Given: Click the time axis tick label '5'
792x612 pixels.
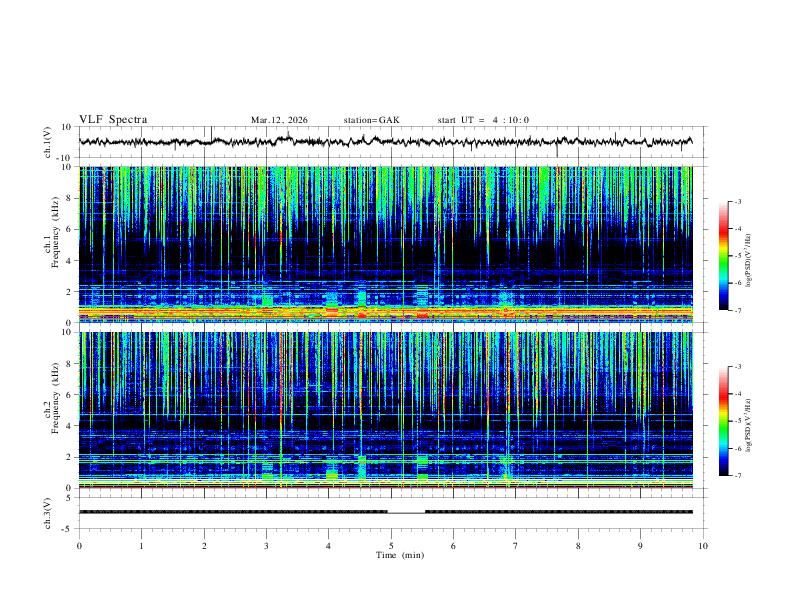Looking at the screenshot, I should (x=391, y=546).
